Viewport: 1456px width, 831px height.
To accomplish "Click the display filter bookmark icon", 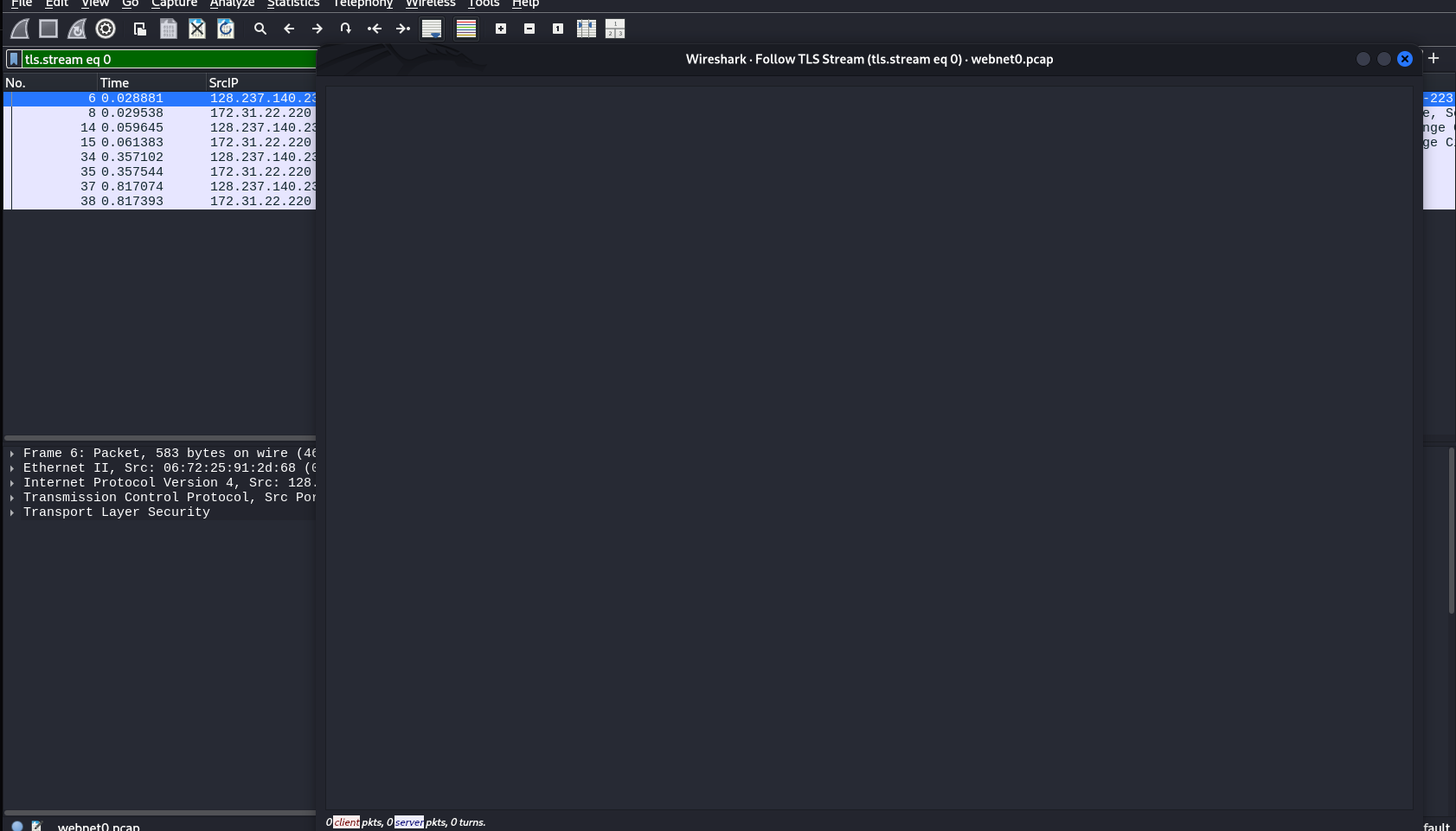I will click(14, 59).
